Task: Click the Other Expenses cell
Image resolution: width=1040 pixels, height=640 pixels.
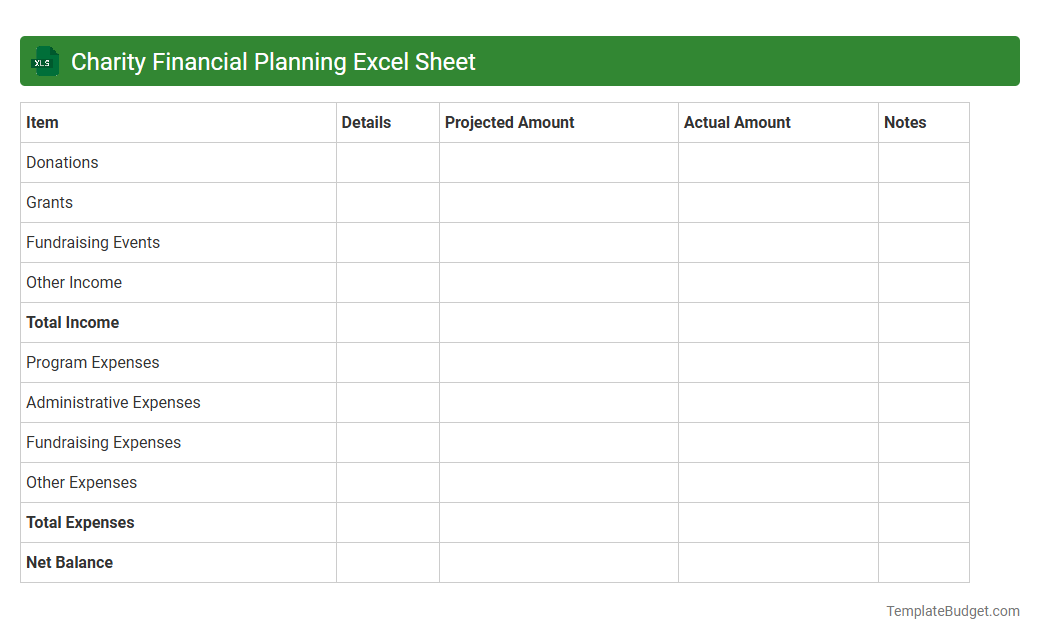Action: (81, 482)
